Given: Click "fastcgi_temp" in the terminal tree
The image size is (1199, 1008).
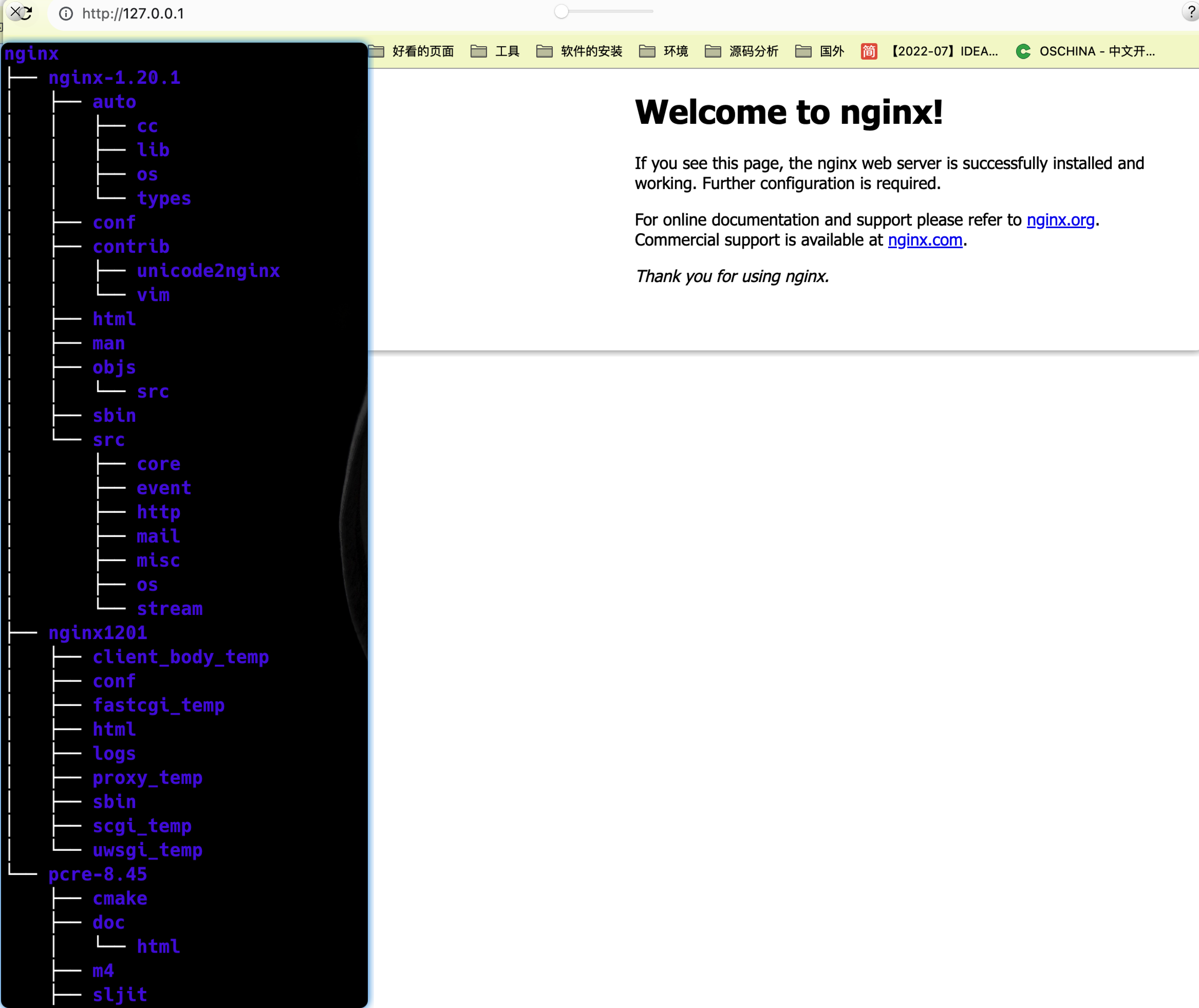Looking at the screenshot, I should [159, 705].
